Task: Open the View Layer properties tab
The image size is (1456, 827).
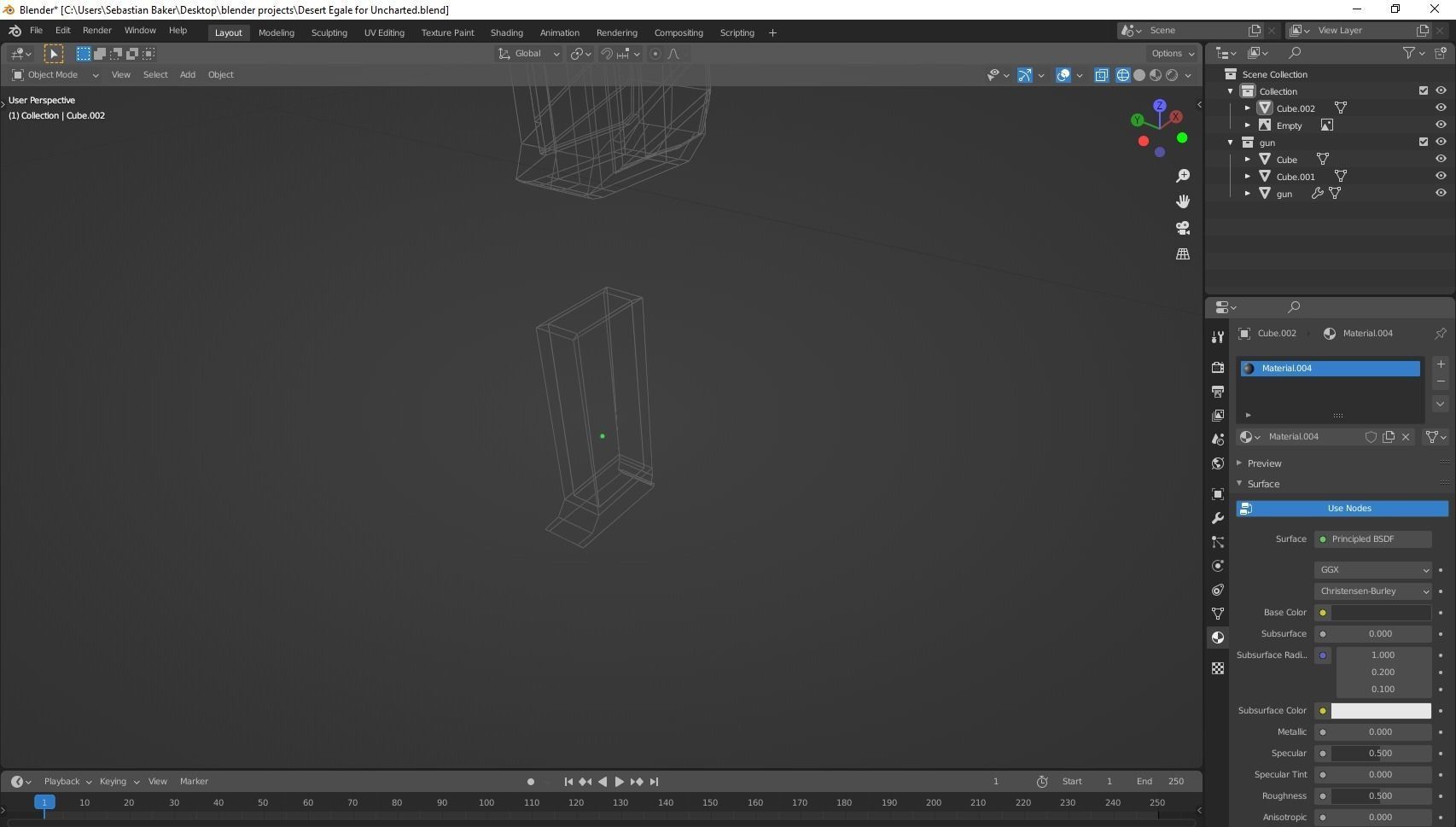Action: (x=1218, y=415)
